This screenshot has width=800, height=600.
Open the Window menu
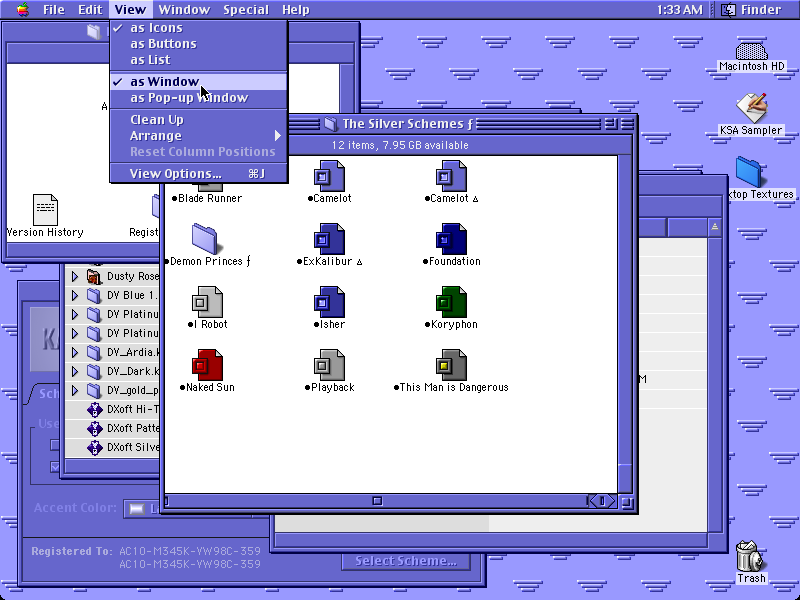click(x=184, y=10)
